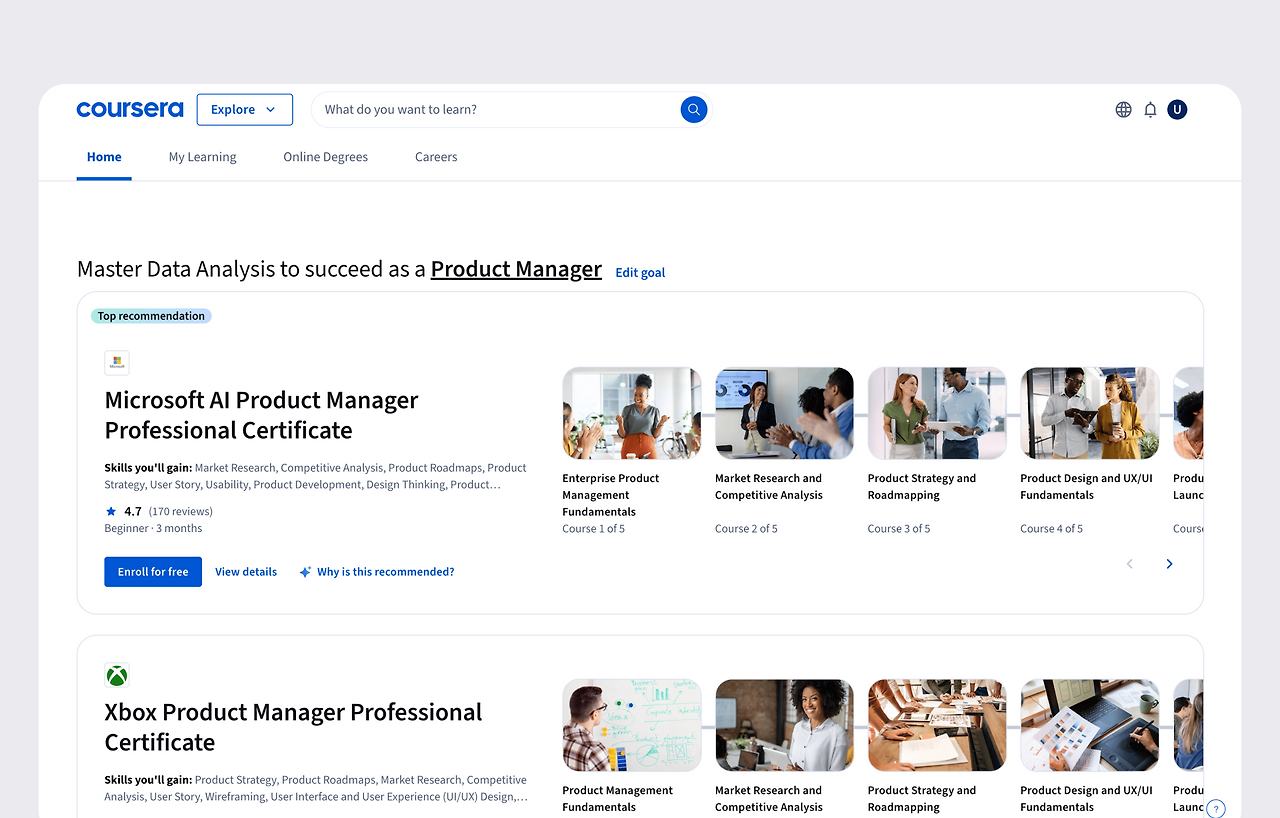Viewport: 1280px width, 818px height.
Task: Click Course 2 of 5 label
Action: click(x=746, y=528)
